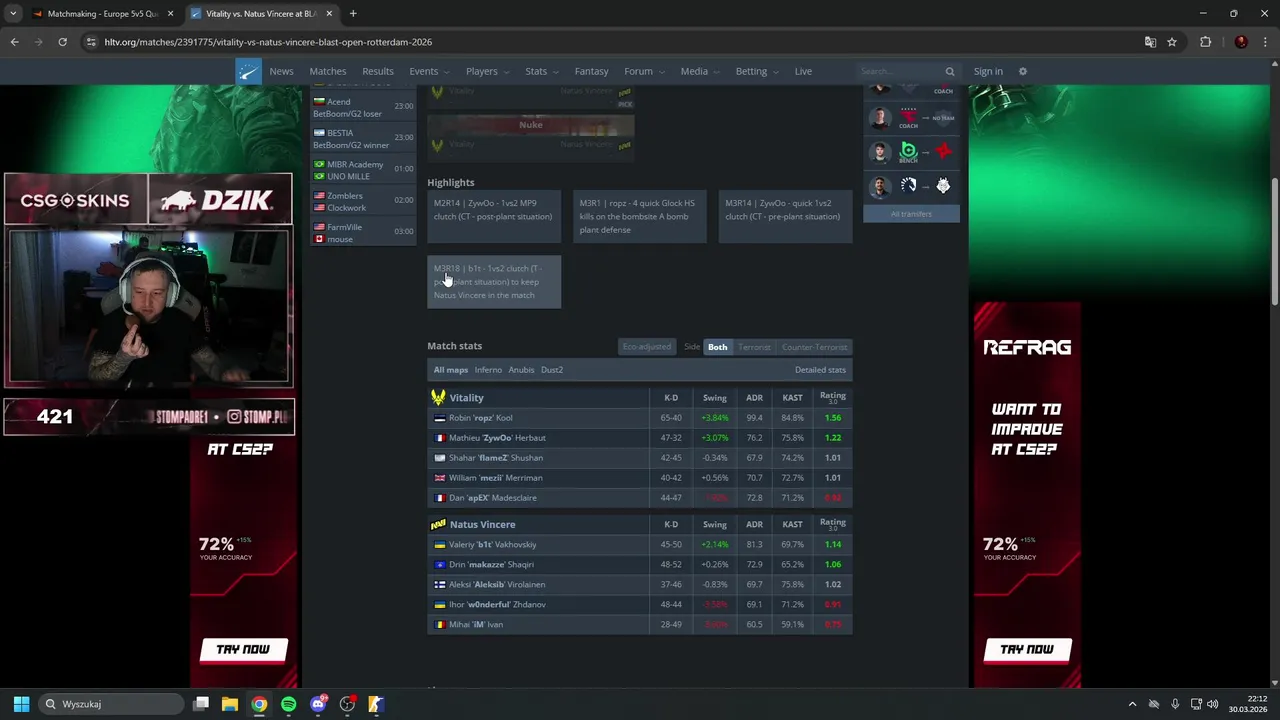Open Valeriy 'b1t' Vakhovskiy player row

640,545
